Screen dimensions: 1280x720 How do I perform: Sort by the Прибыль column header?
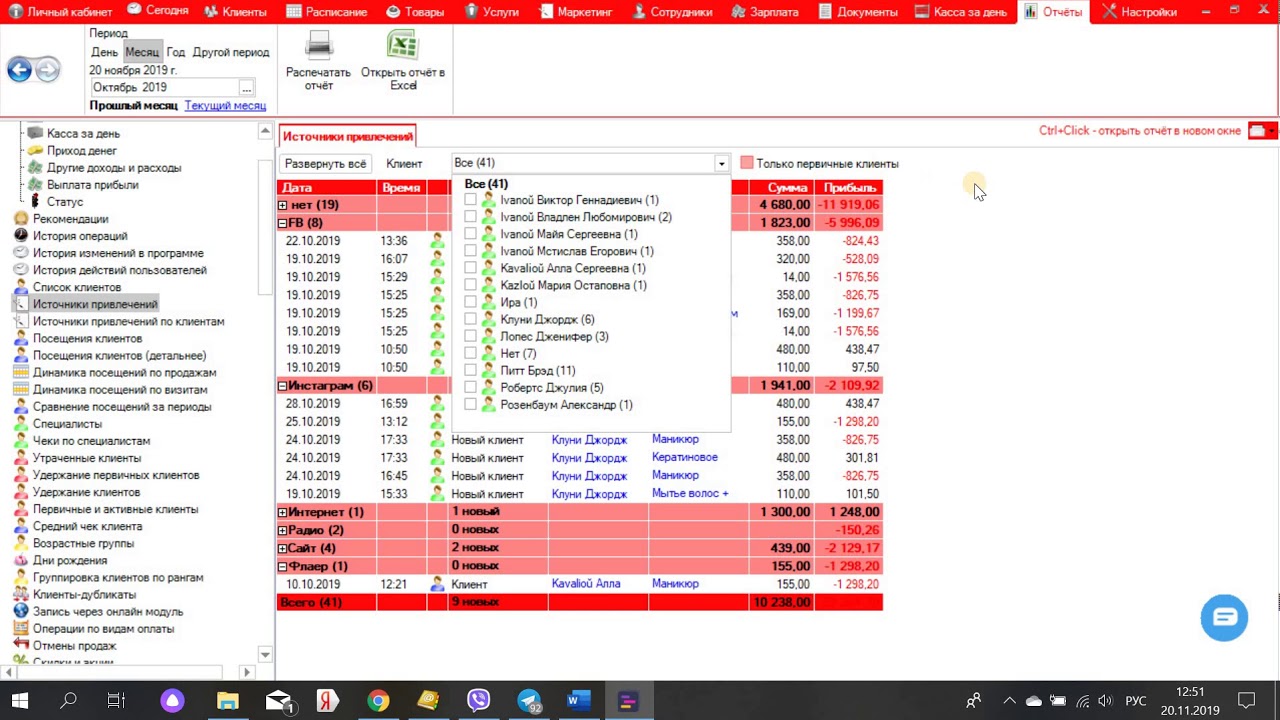pos(849,187)
